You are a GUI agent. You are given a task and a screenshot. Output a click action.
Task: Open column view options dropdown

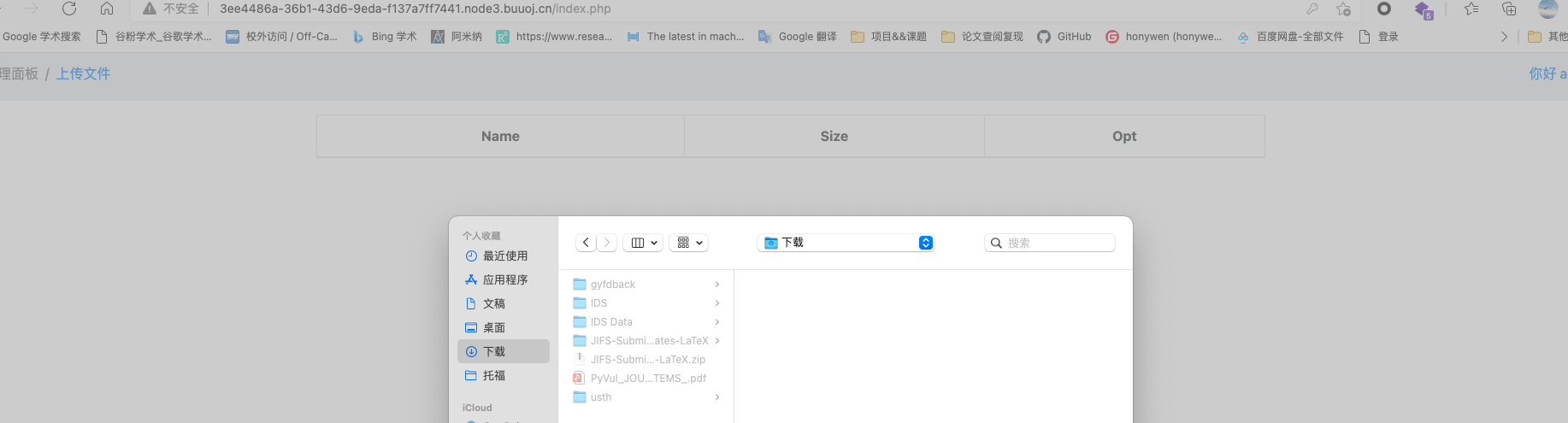pyautogui.click(x=643, y=243)
